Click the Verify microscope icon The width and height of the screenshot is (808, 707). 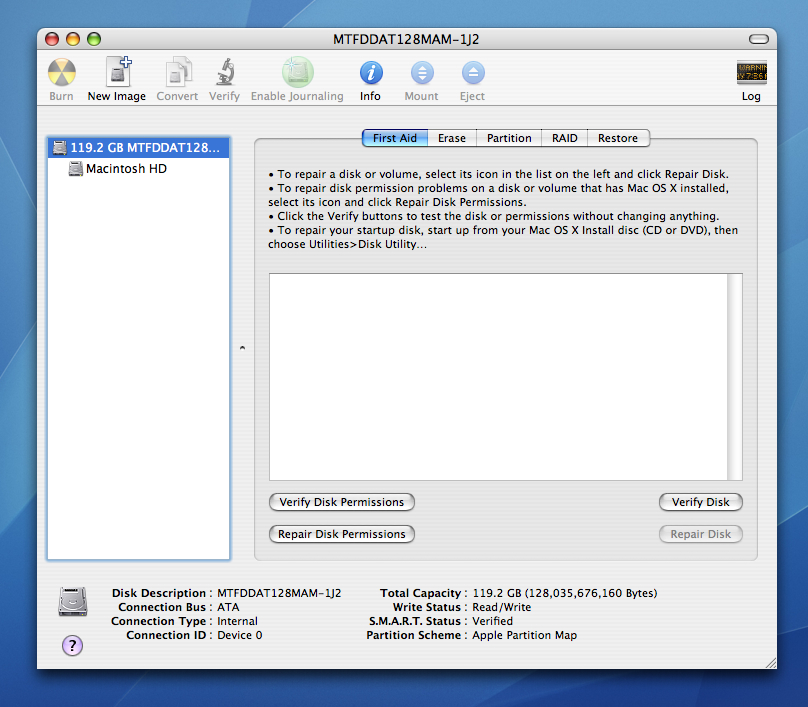click(225, 72)
